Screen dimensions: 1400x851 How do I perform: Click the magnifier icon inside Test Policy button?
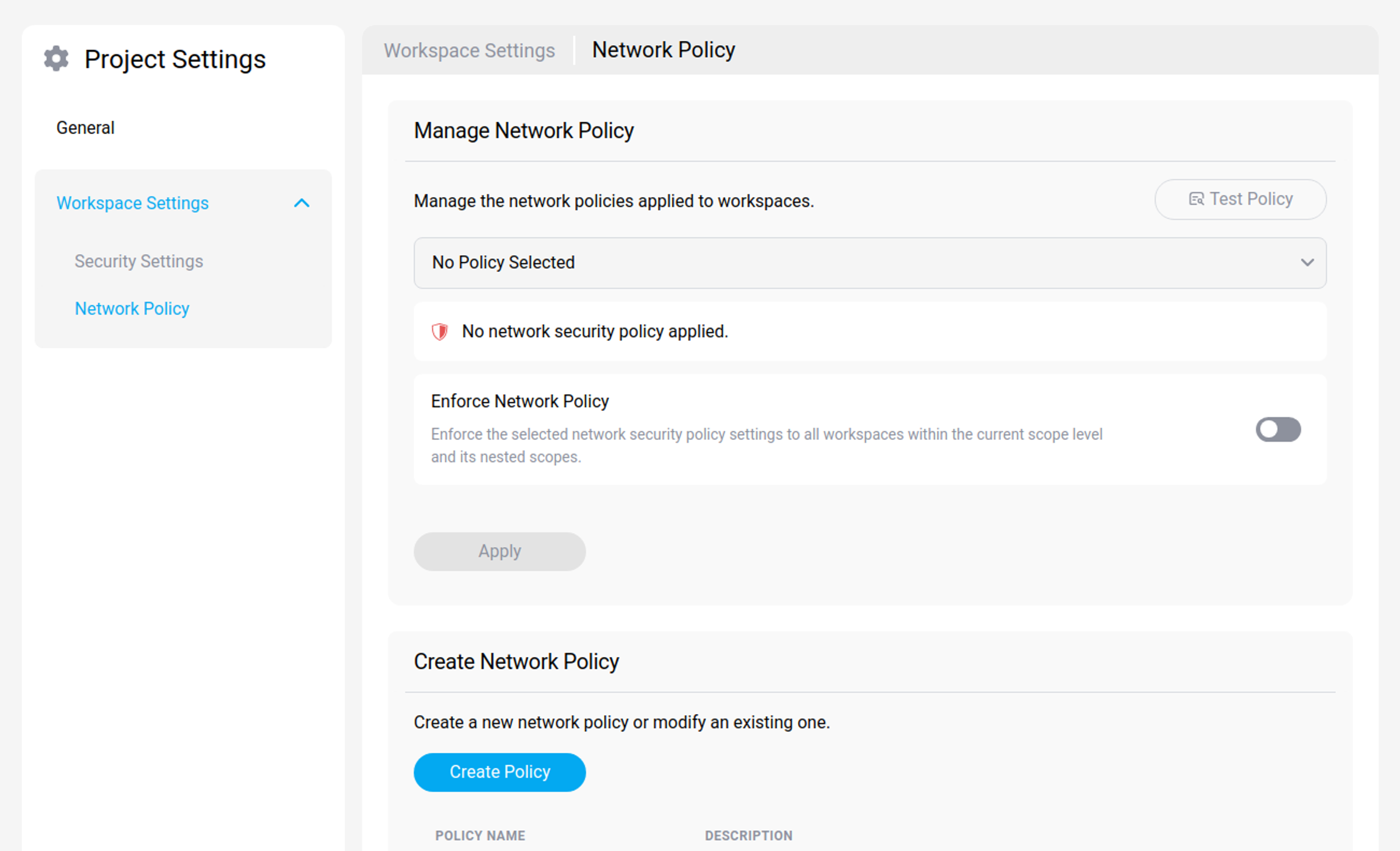point(1196,199)
